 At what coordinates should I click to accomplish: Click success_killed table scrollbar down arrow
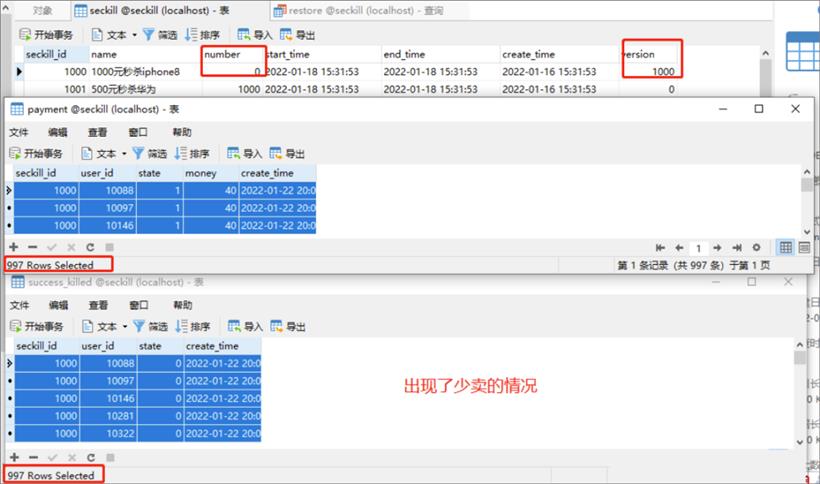point(800,442)
